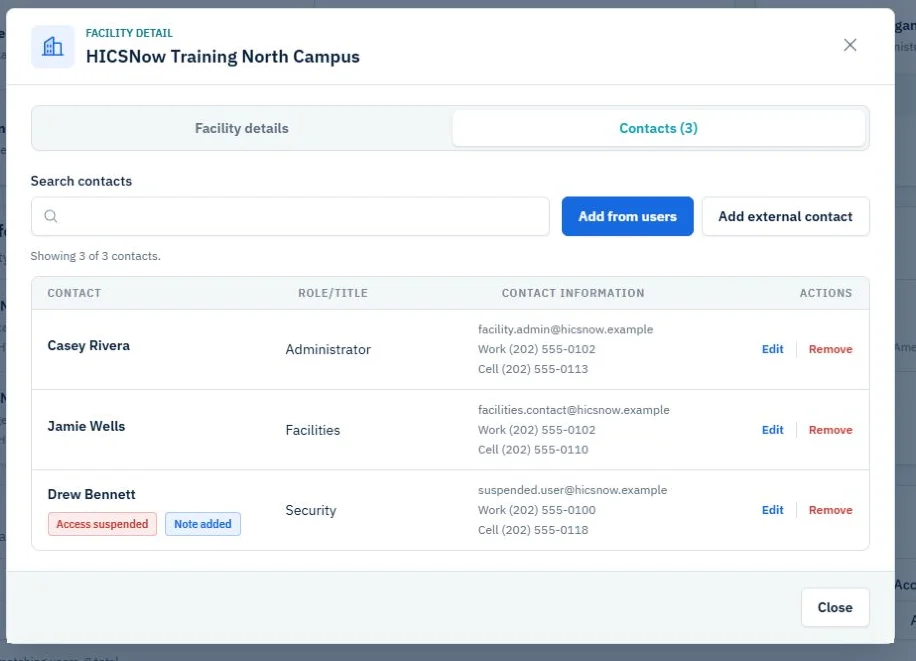Click the ROLE/TITLE column header
916x661 pixels.
coord(333,293)
